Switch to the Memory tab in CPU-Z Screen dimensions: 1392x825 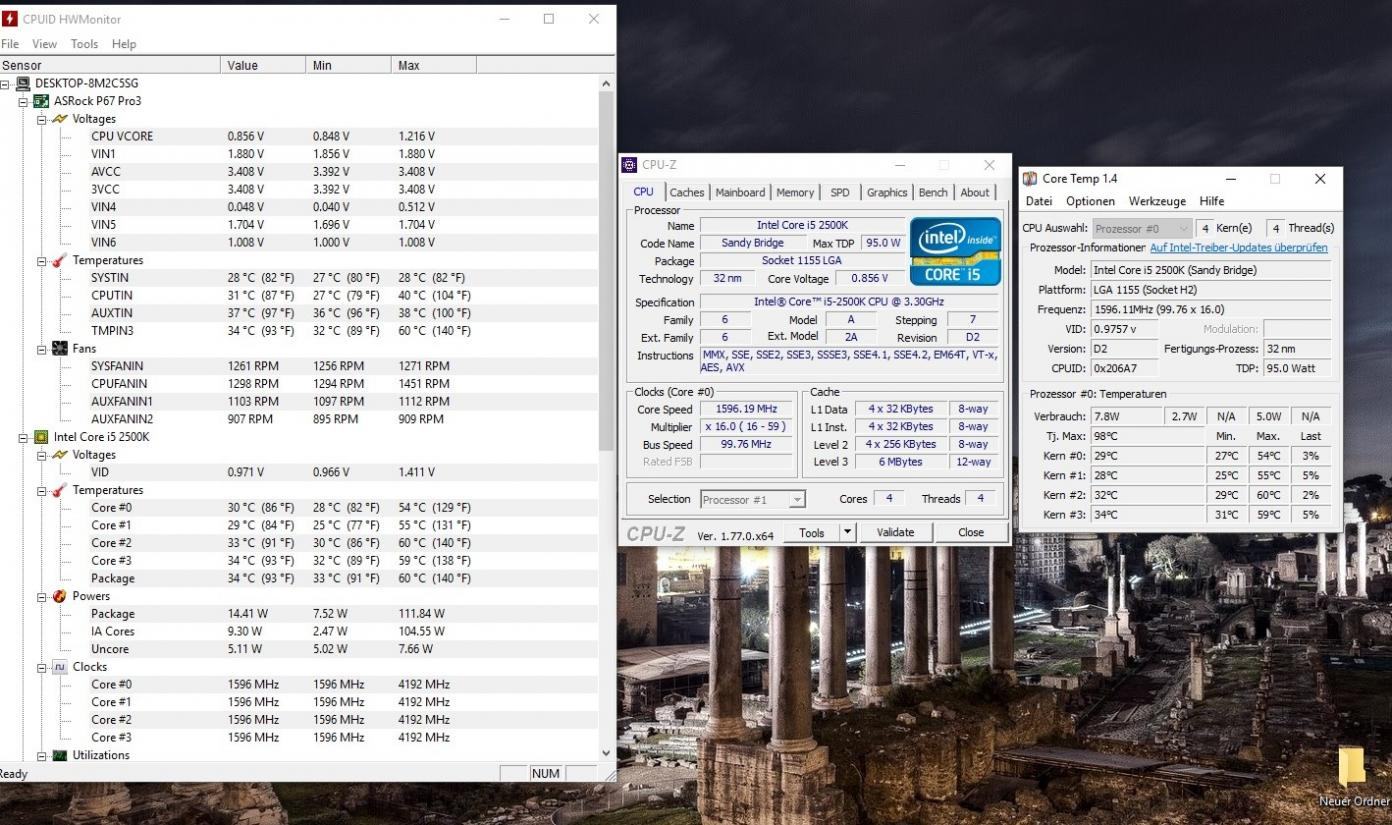coord(795,192)
